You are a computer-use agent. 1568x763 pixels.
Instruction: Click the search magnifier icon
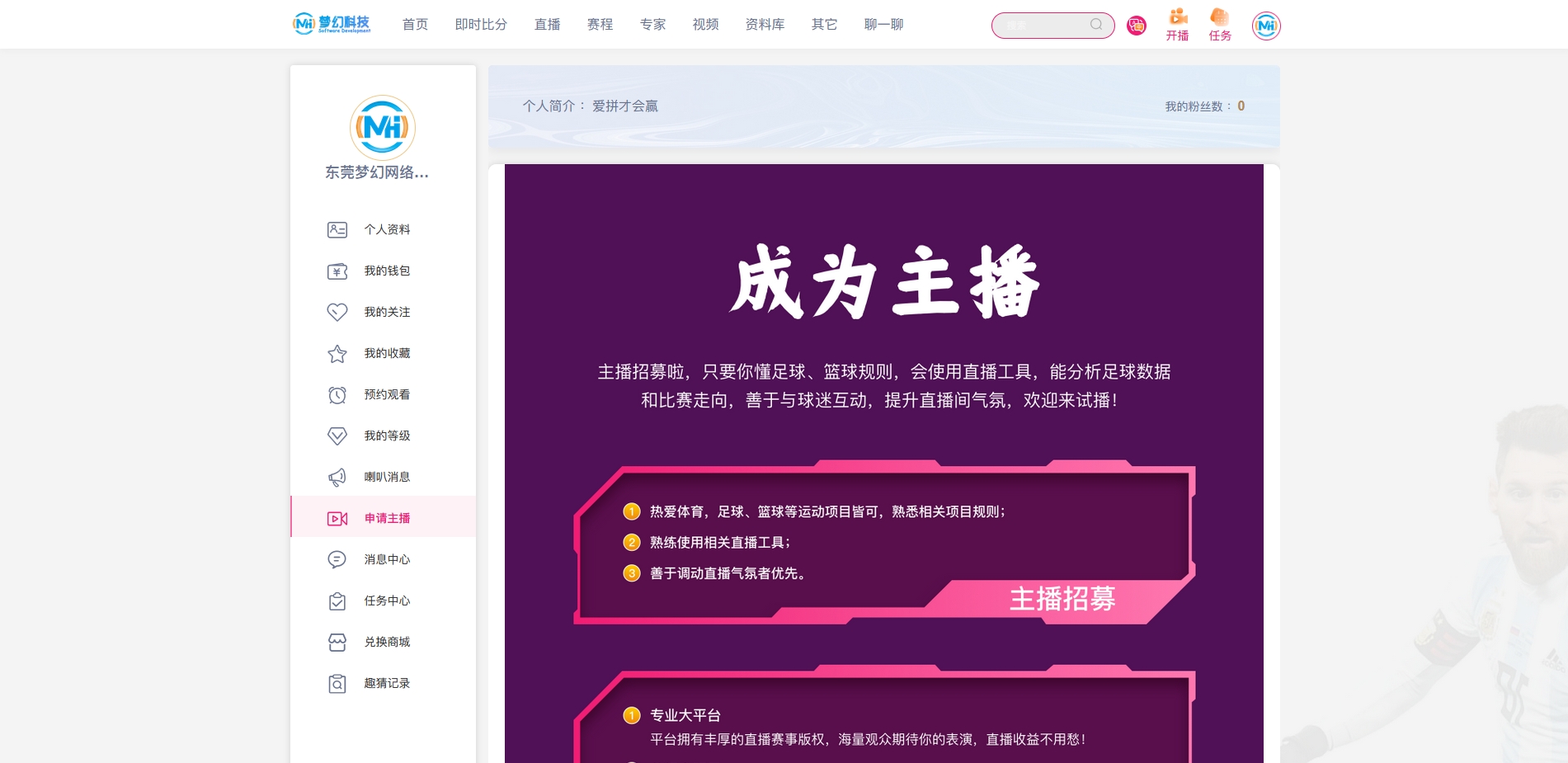(1096, 25)
